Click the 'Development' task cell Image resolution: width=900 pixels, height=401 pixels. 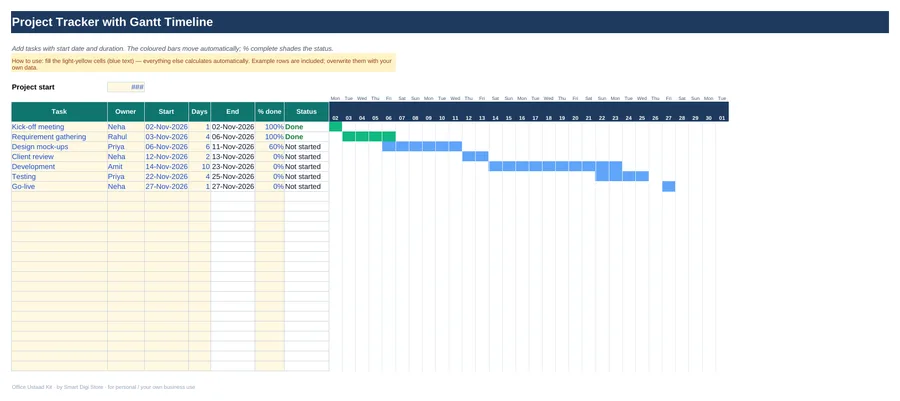(x=59, y=167)
